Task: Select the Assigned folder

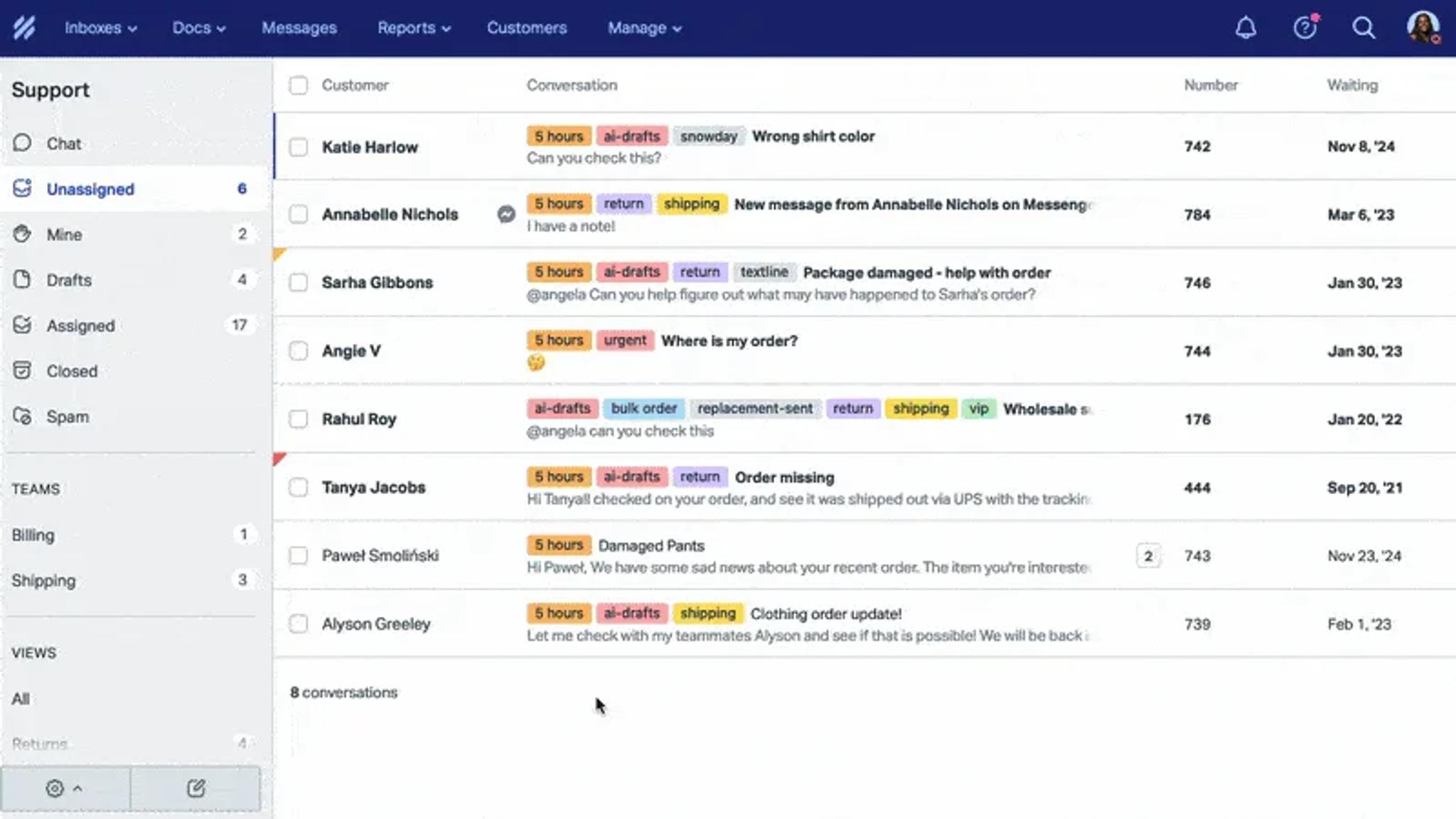Action: pyautogui.click(x=135, y=325)
